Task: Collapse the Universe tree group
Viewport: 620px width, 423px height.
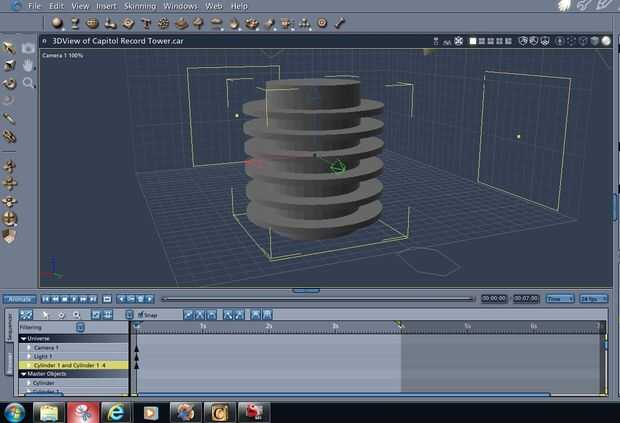Action: 24,339
